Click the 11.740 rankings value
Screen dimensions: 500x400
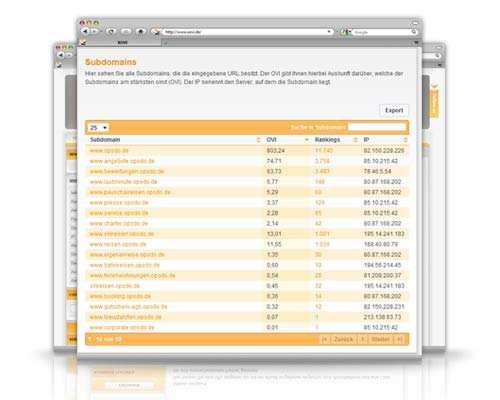[x=324, y=151]
